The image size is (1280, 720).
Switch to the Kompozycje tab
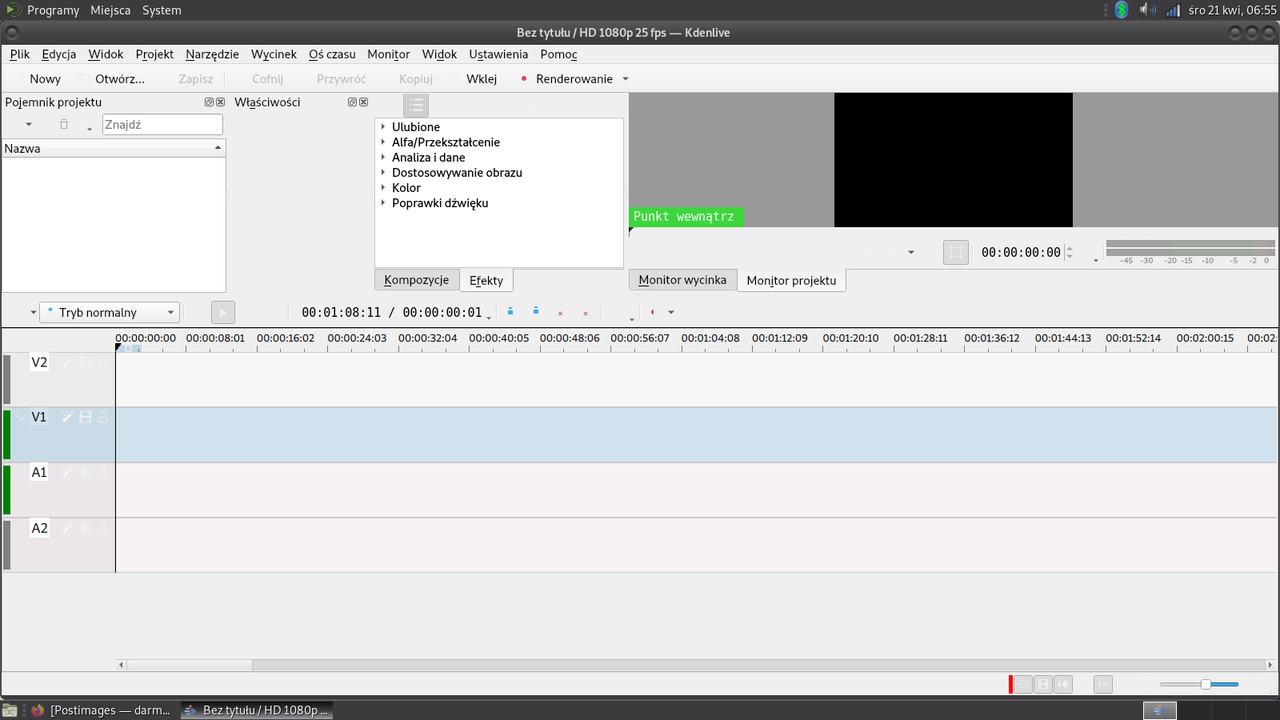417,280
